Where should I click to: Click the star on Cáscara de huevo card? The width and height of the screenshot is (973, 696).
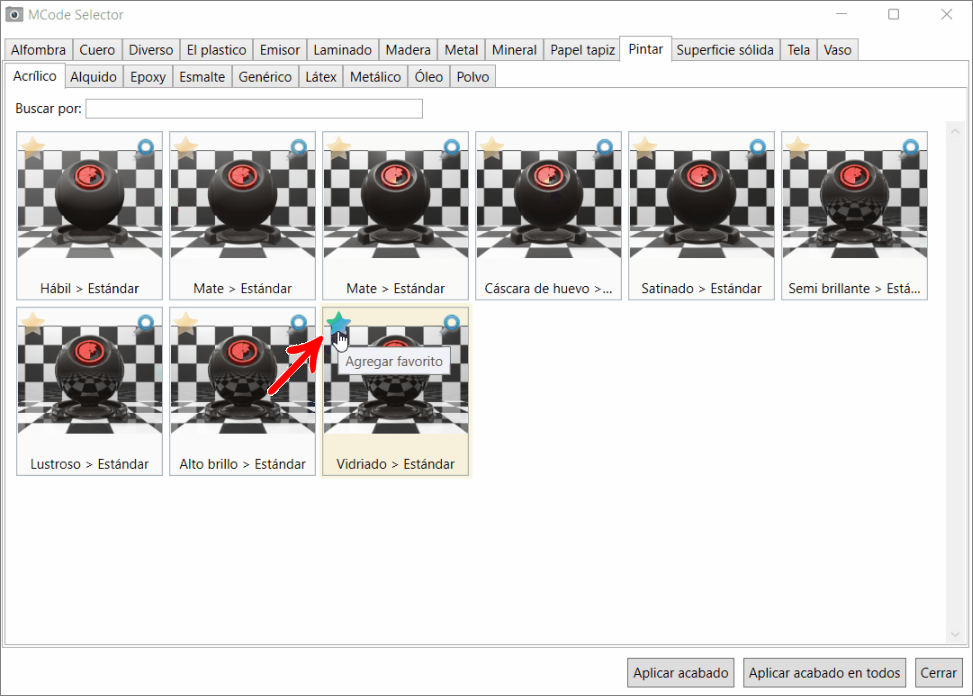tap(491, 148)
